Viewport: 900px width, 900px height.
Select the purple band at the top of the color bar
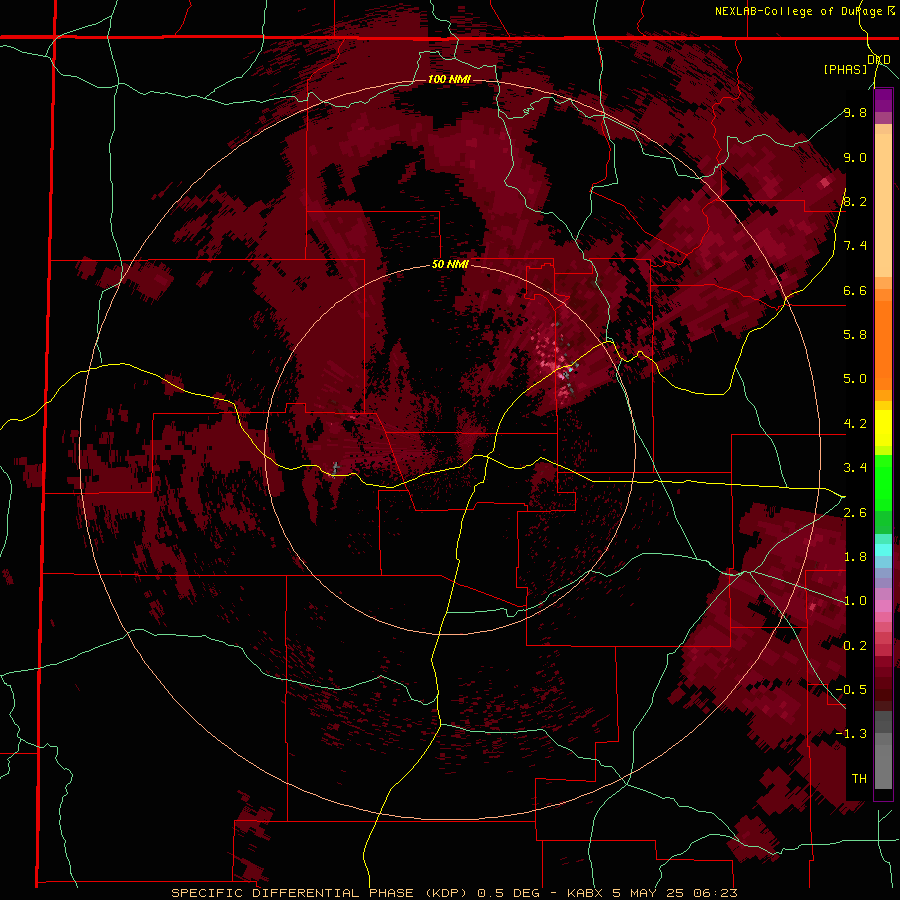(883, 100)
